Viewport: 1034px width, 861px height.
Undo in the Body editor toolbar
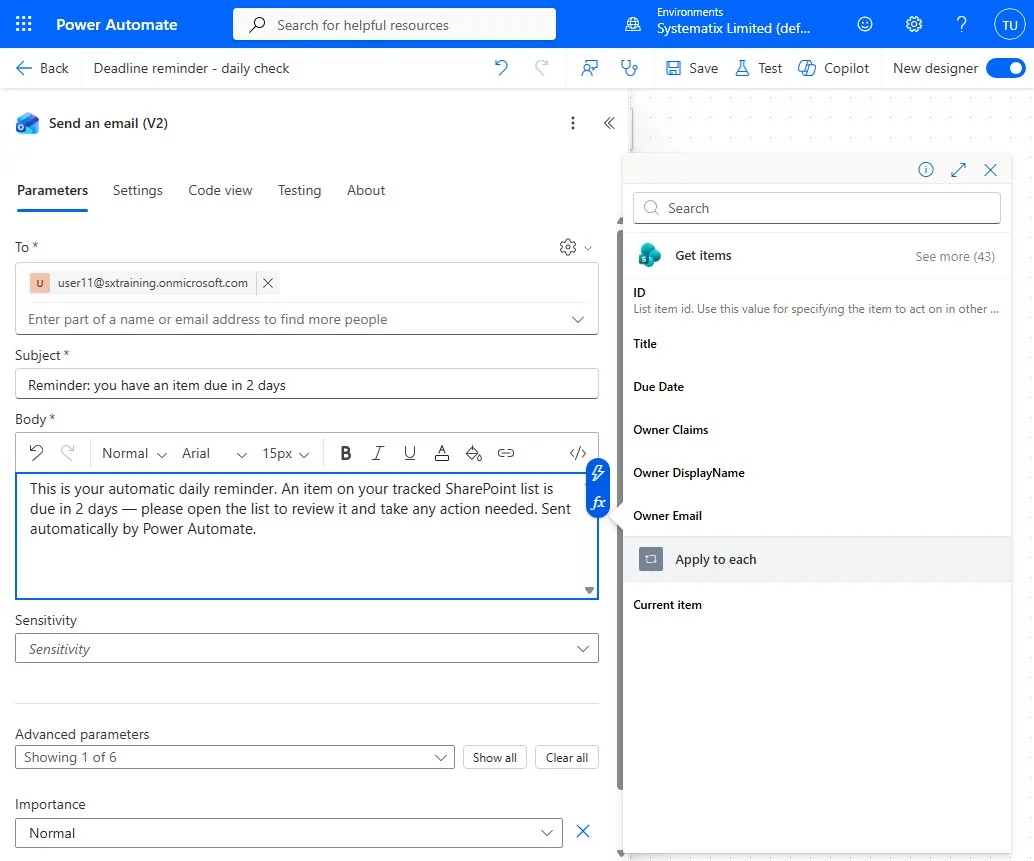(x=36, y=453)
